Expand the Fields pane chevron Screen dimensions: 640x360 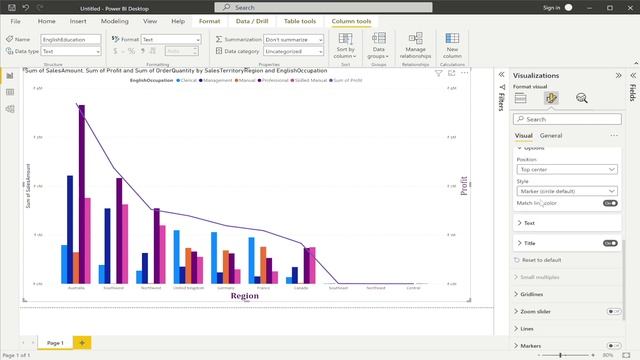pyautogui.click(x=633, y=76)
